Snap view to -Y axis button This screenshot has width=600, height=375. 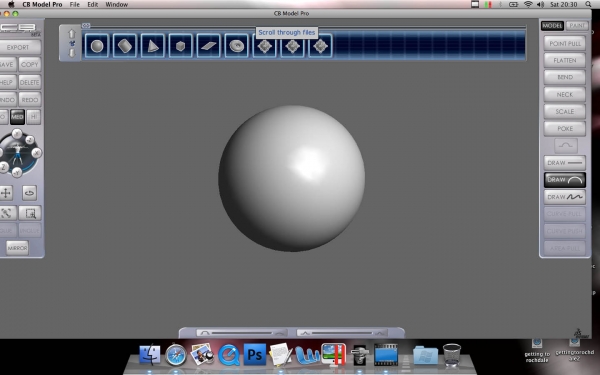click(x=16, y=173)
